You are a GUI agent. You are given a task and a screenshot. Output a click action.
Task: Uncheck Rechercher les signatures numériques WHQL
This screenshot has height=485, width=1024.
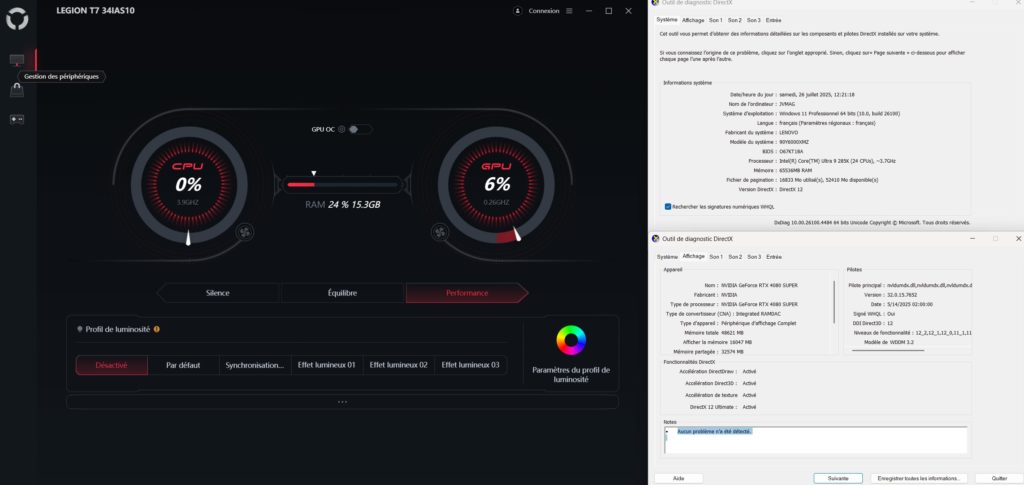tap(668, 206)
